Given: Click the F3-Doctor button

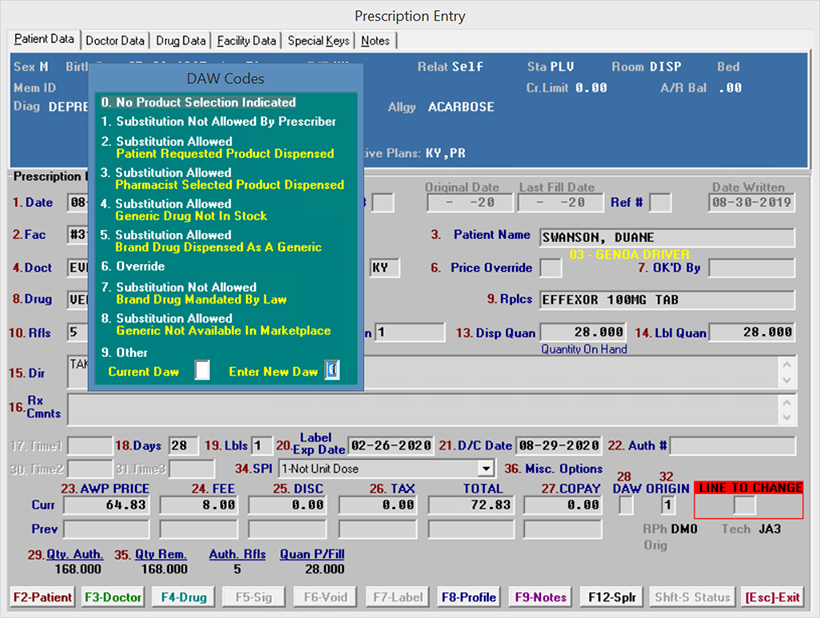Looking at the screenshot, I should point(113,597).
